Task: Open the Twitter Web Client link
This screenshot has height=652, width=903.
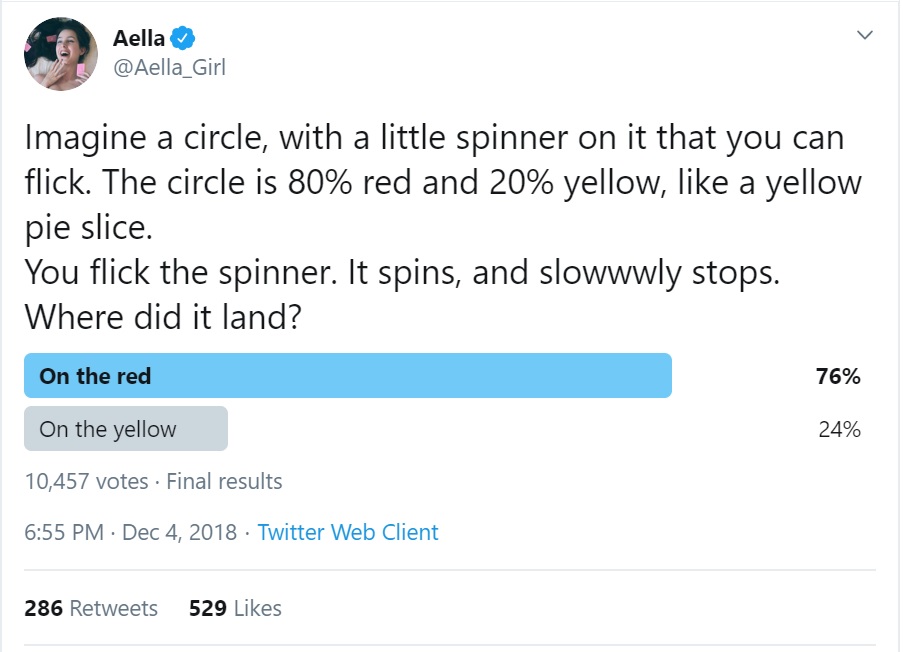Action: [x=348, y=532]
